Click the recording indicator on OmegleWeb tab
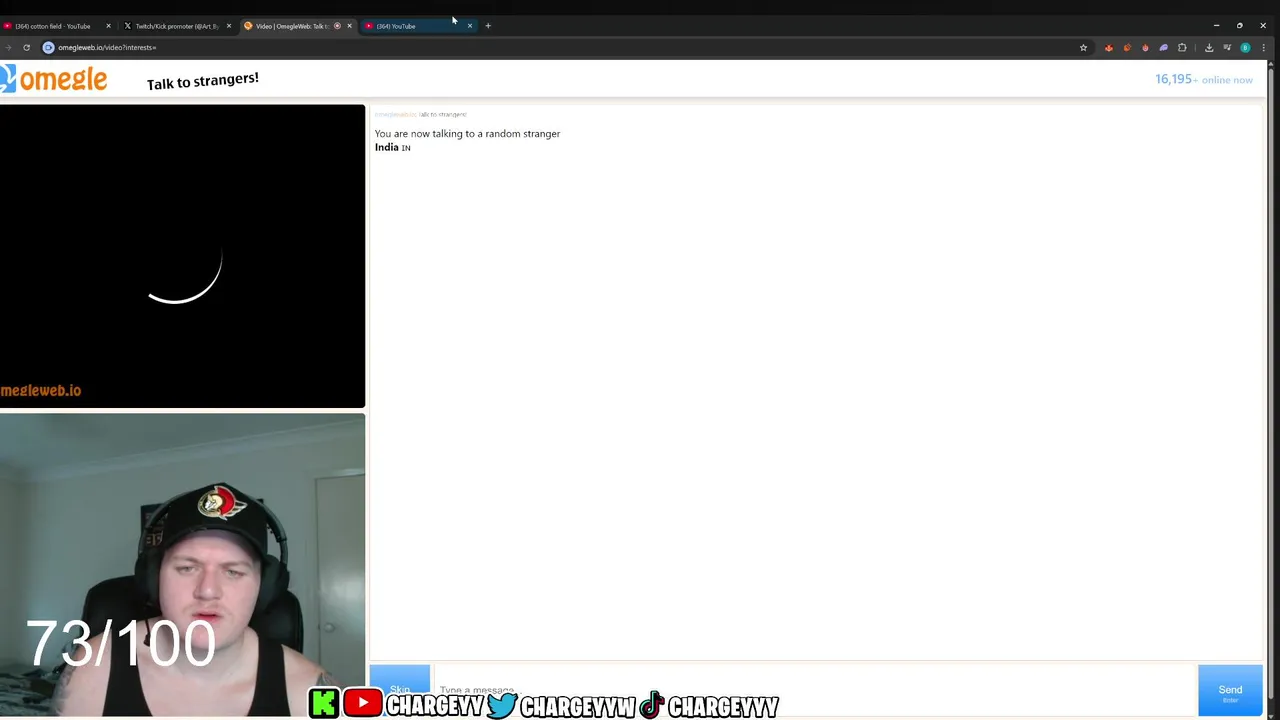 tap(337, 26)
